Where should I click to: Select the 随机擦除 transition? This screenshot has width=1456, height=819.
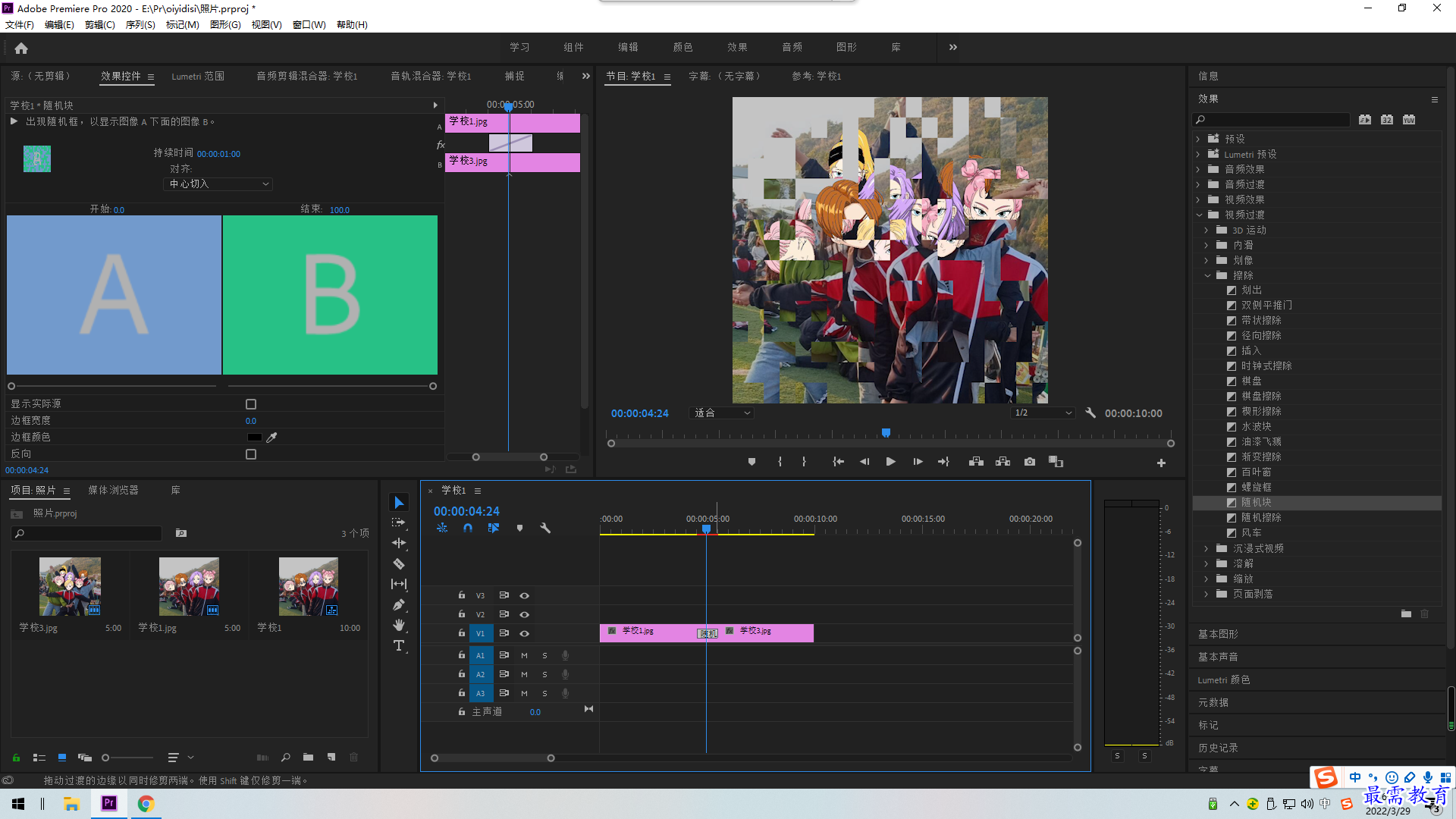pos(1261,518)
